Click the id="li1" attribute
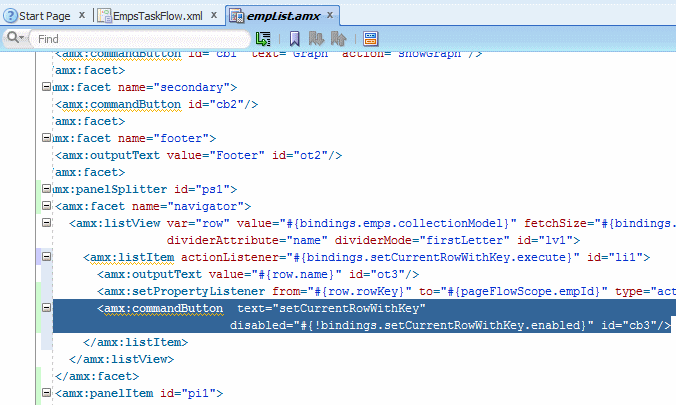676x405 pixels. (615, 257)
